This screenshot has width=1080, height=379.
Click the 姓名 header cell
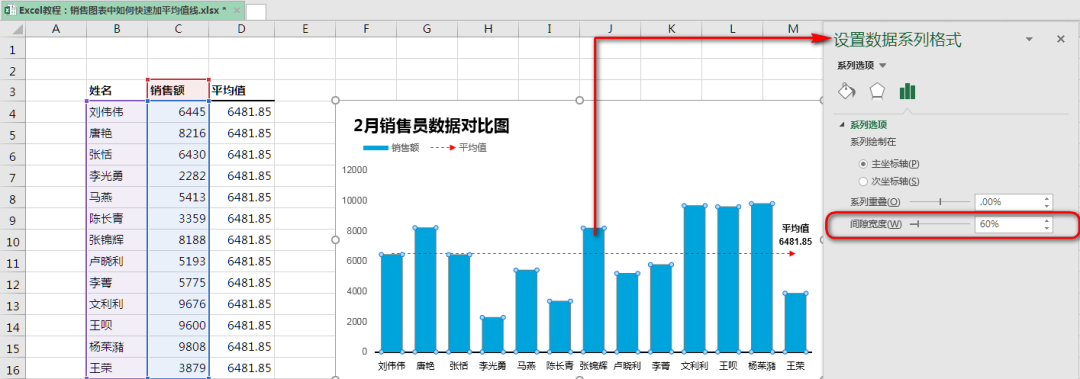coord(116,91)
